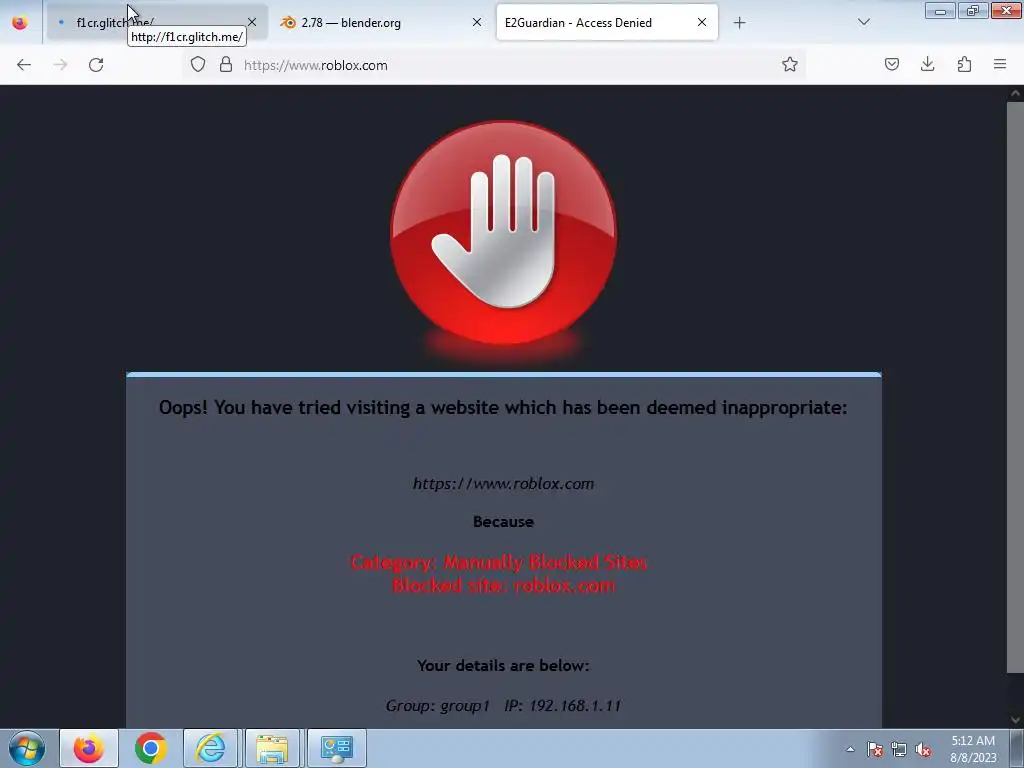Click the Show desktop strip
This screenshot has height=768, width=1024.
coord(1017,748)
